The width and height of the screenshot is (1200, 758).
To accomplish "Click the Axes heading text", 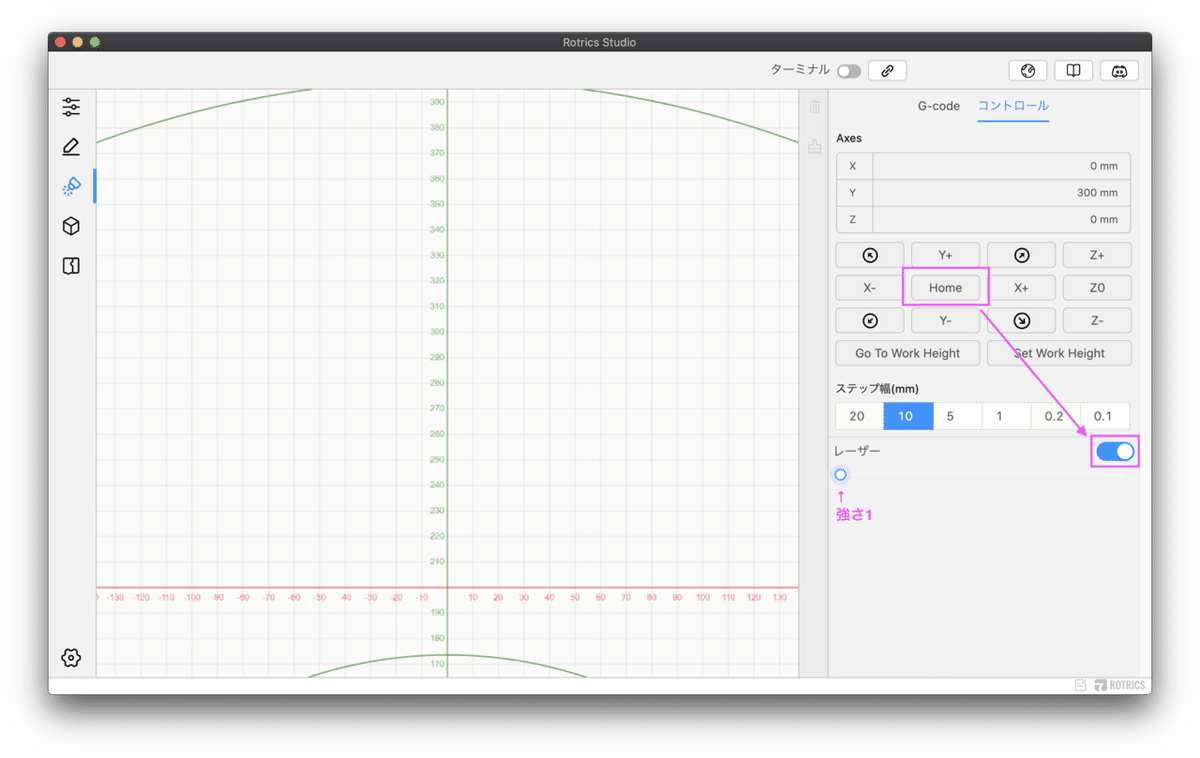I will (849, 138).
